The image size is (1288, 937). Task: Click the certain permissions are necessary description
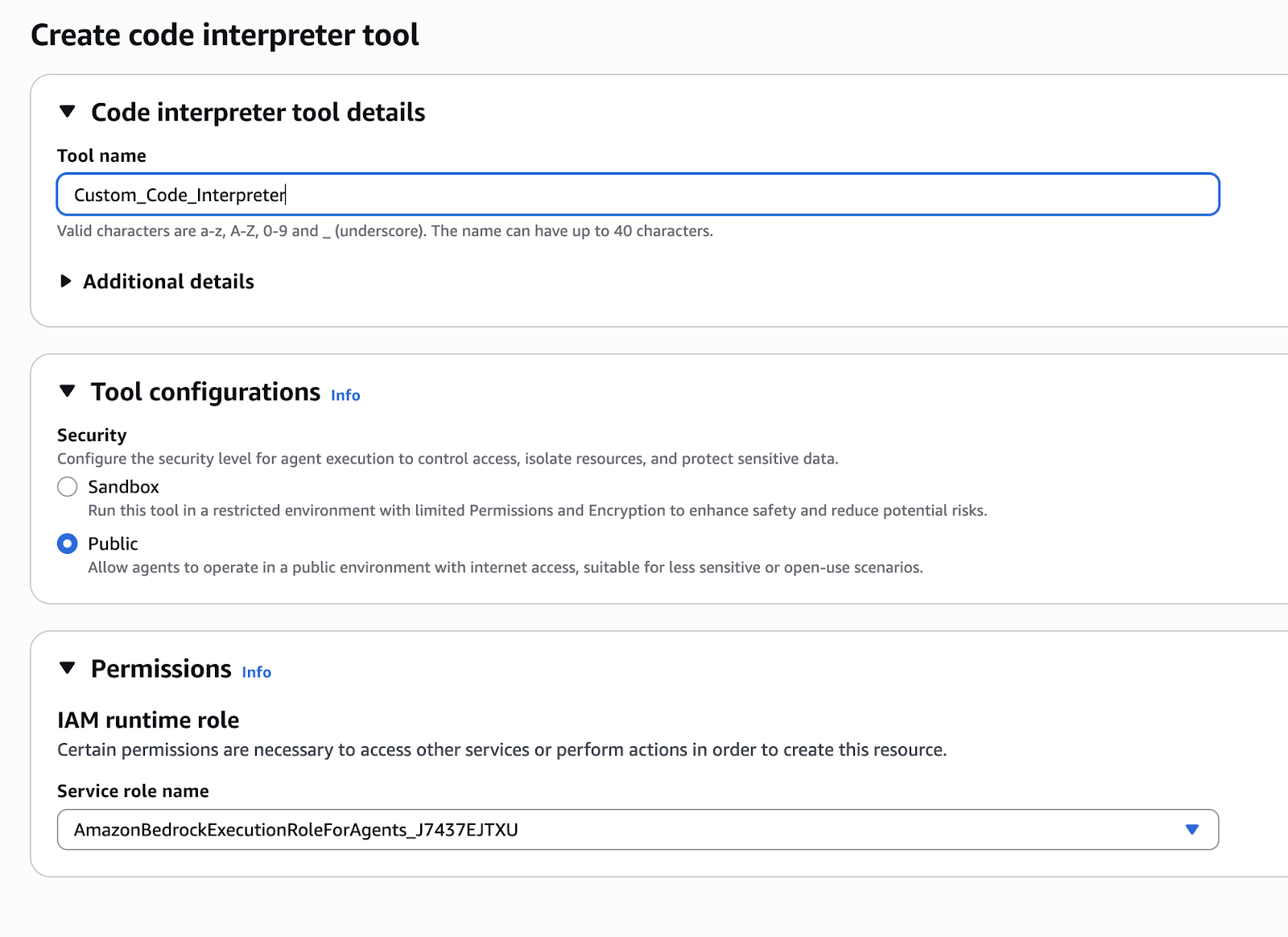(502, 750)
